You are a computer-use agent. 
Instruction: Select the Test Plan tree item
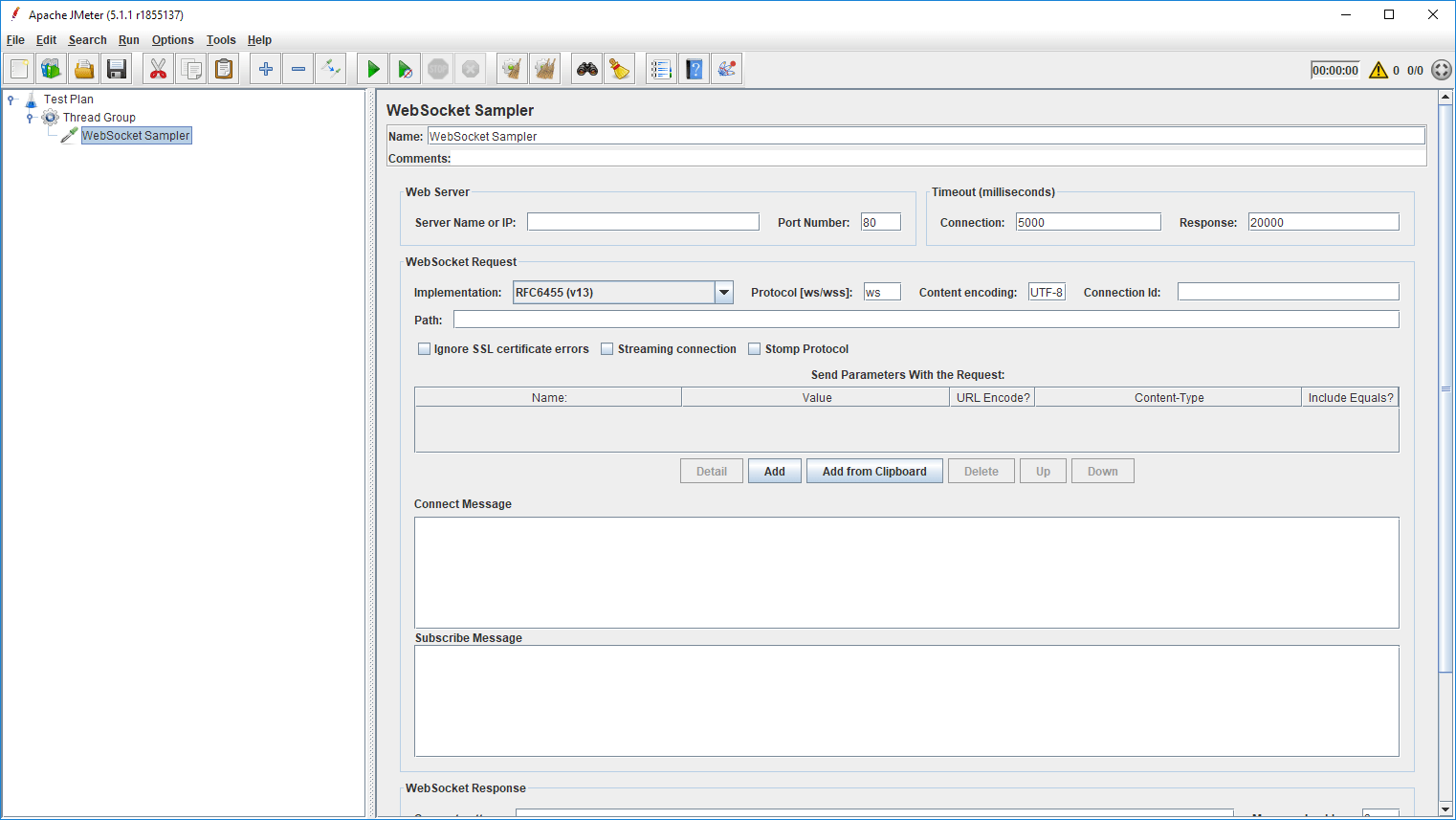pos(69,100)
